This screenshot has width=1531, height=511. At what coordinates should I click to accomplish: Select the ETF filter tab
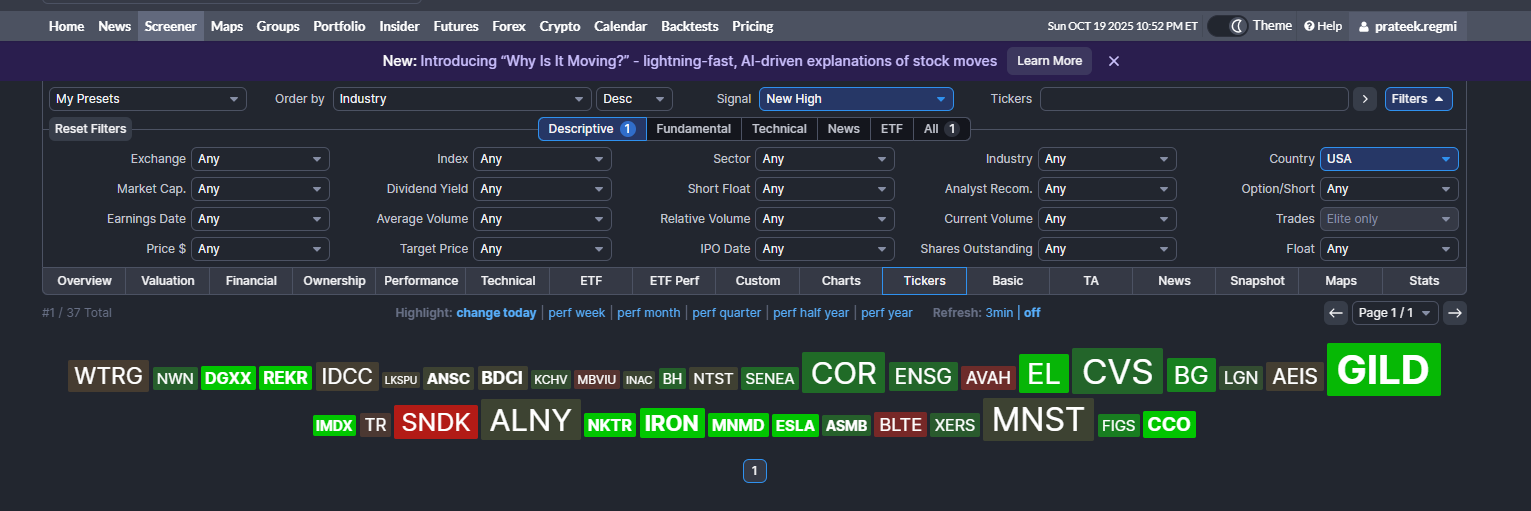point(891,129)
